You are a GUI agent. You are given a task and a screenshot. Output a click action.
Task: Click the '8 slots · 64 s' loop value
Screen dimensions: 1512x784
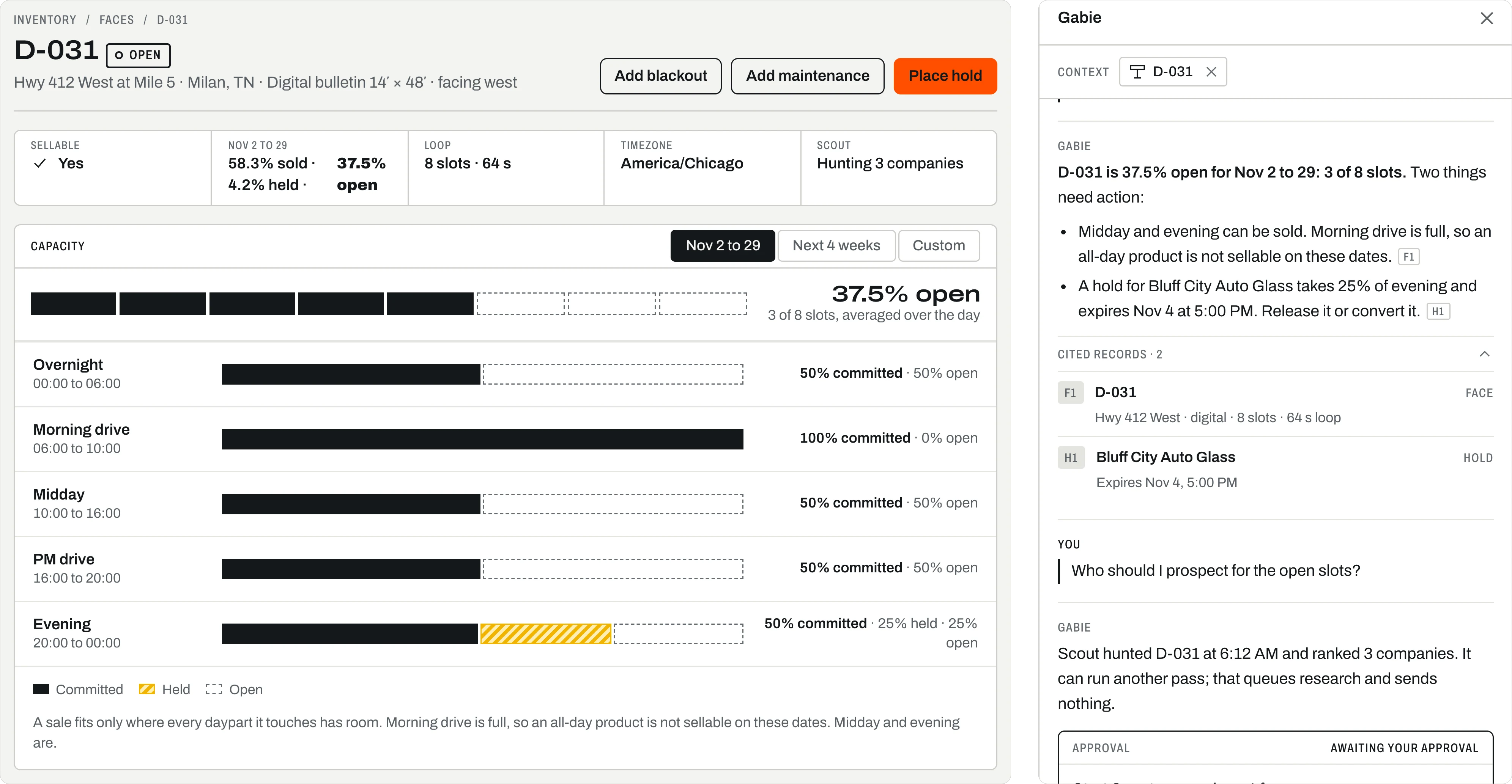pyautogui.click(x=467, y=163)
